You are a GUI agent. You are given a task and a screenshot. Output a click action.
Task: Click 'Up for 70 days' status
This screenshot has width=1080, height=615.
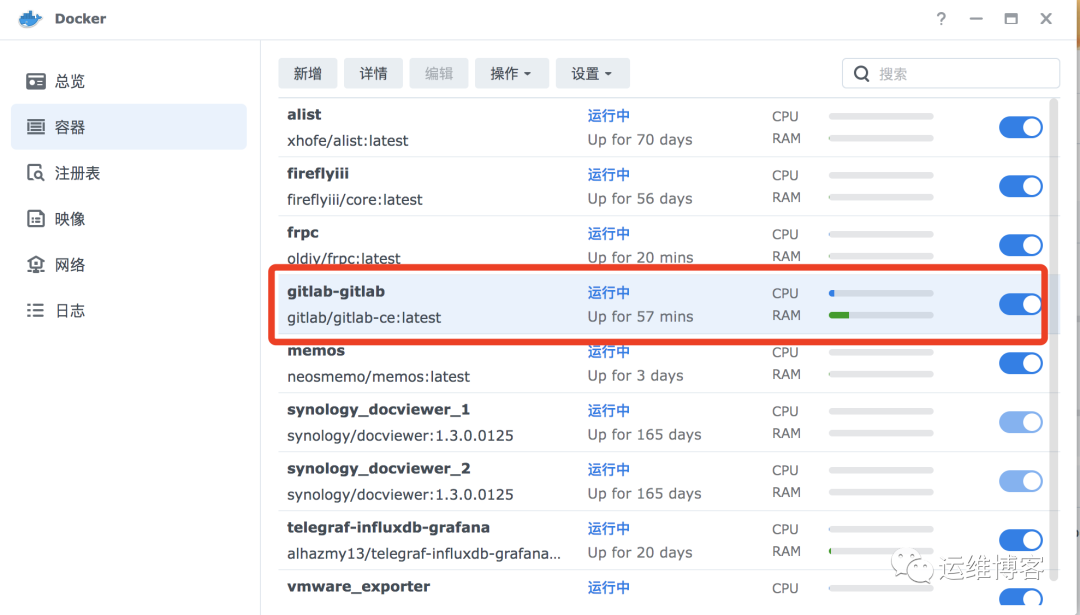click(x=640, y=140)
